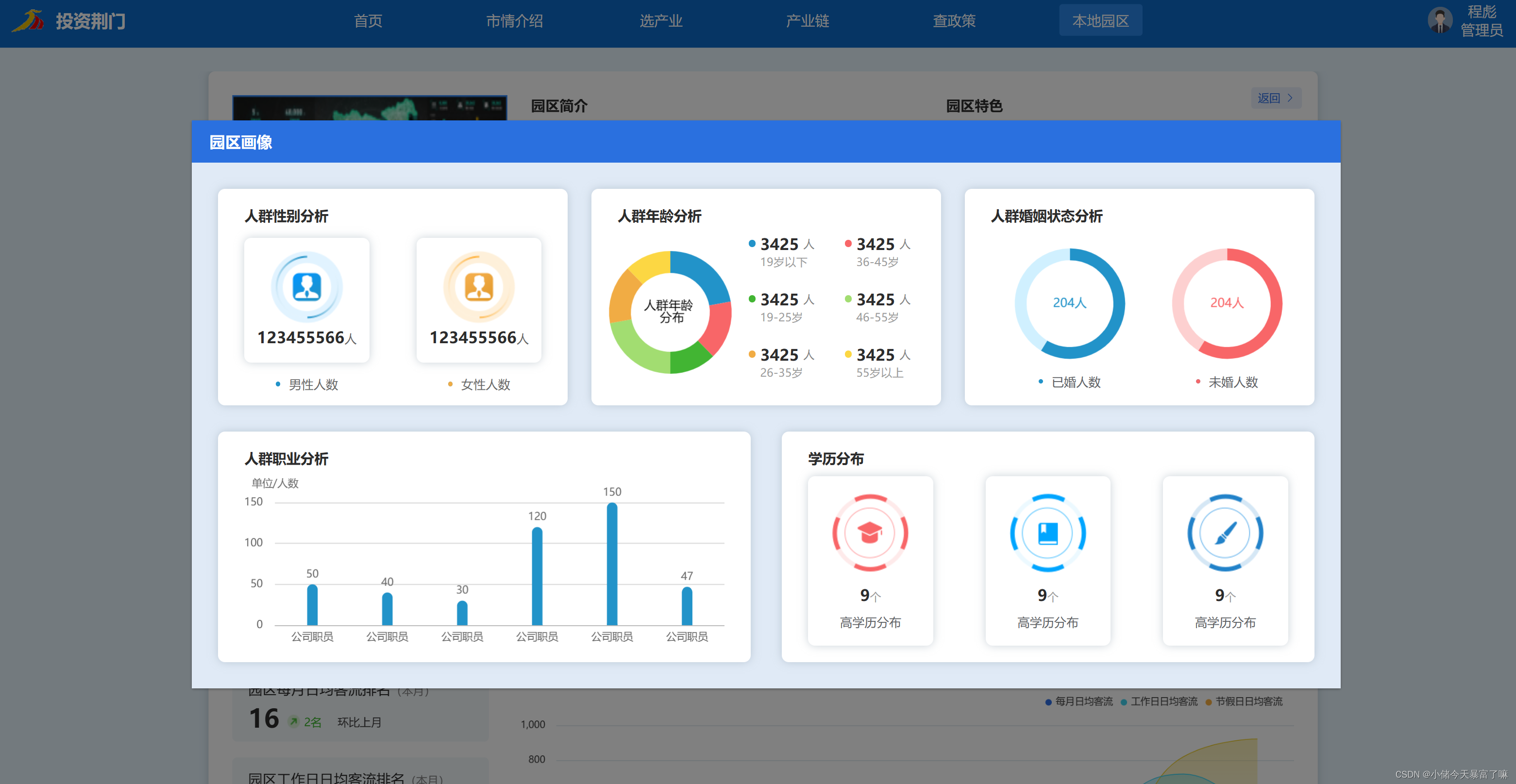Open the 查政策 navigation tab

[x=953, y=21]
